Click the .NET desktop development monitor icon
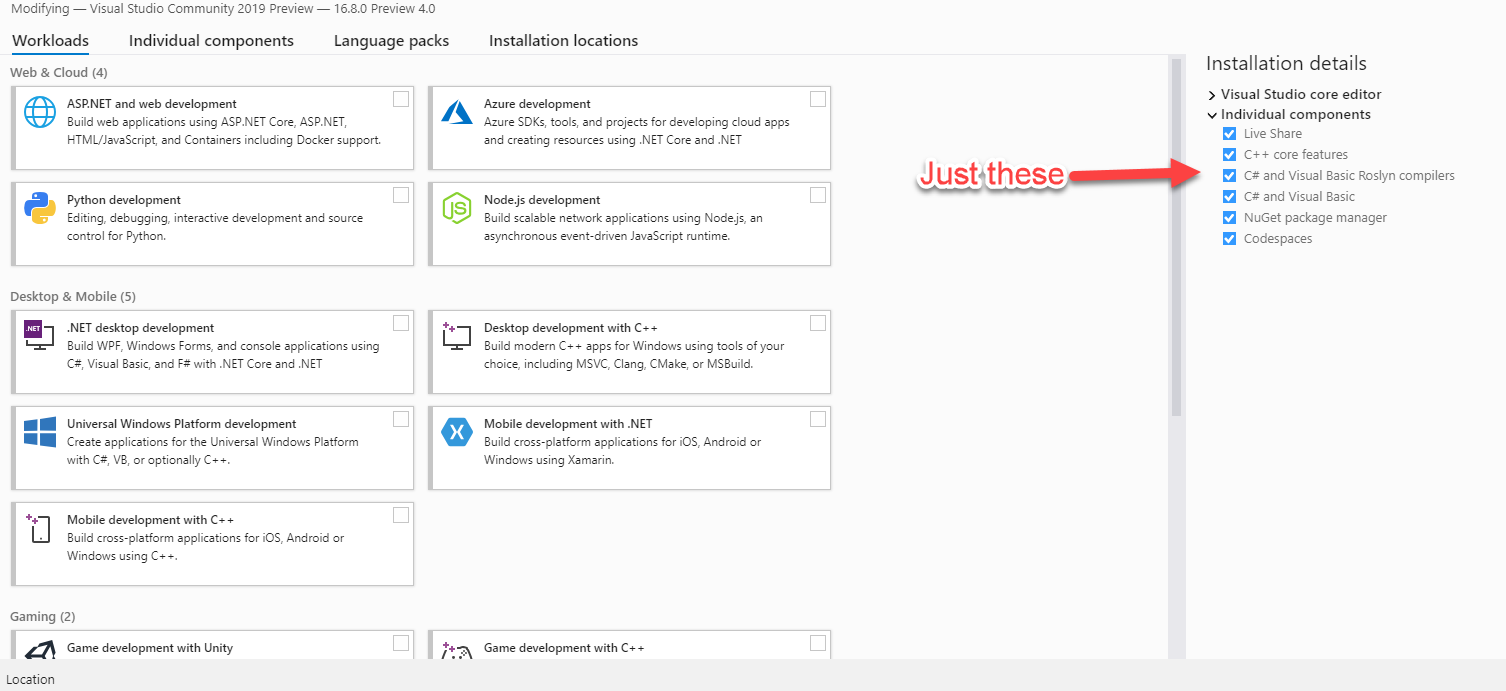Screen dimensions: 1506x691 40,336
